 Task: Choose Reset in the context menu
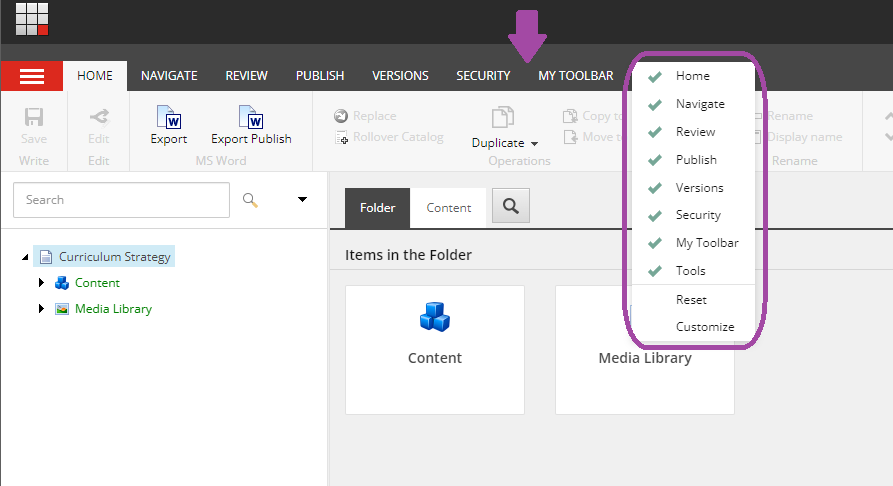[x=693, y=300]
